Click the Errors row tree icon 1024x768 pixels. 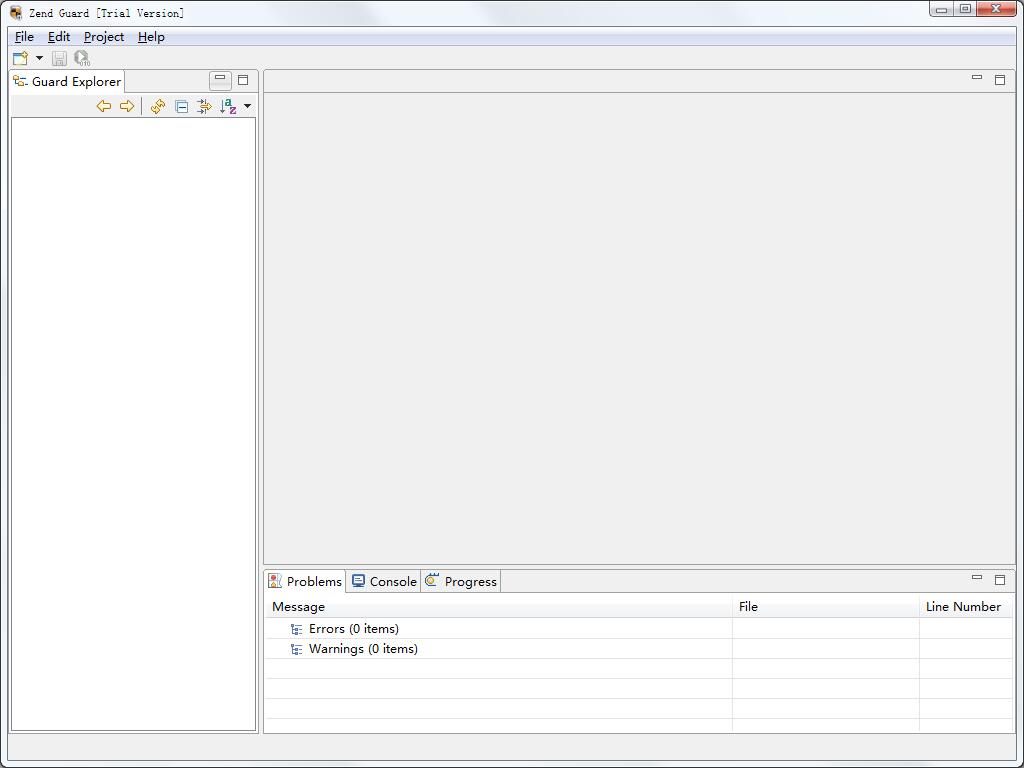coord(296,630)
